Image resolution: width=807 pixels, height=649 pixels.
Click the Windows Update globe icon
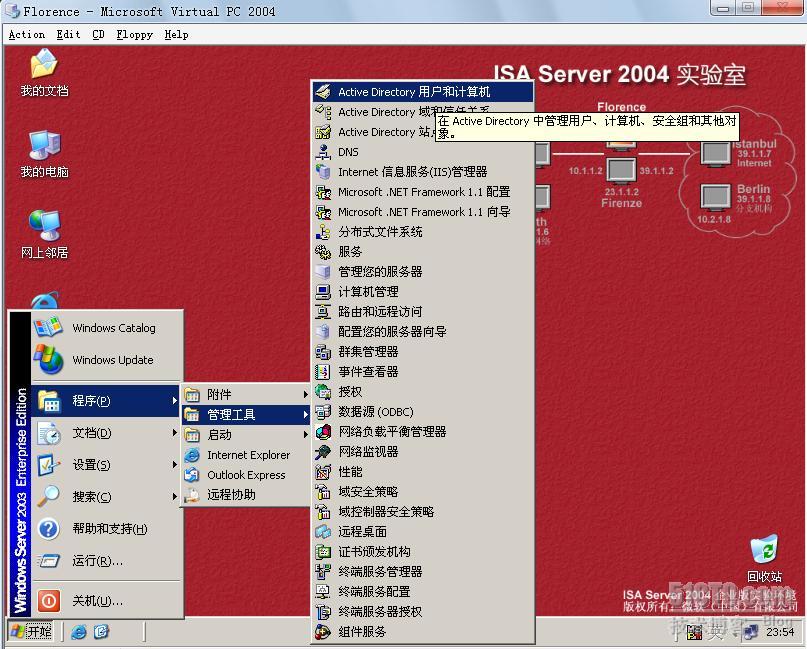click(48, 360)
